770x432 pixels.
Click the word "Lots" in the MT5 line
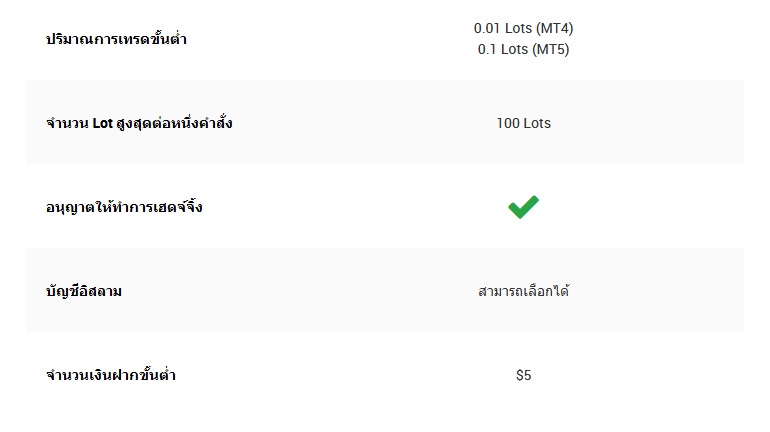click(x=516, y=49)
